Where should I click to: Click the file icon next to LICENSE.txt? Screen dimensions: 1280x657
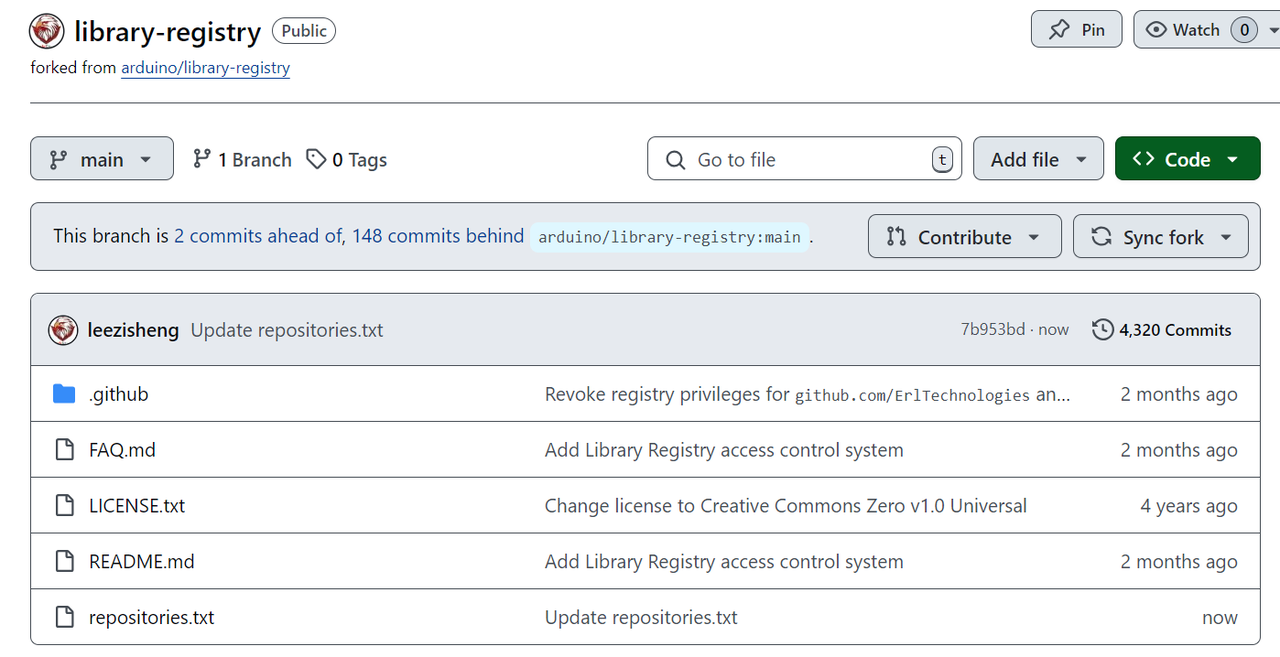click(x=64, y=506)
